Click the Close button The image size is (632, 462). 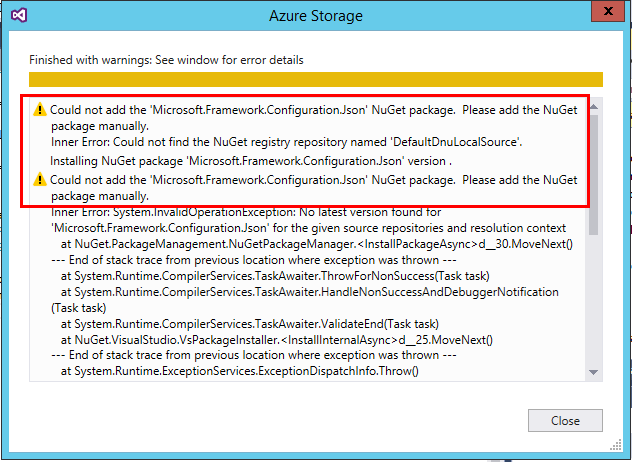tap(565, 420)
